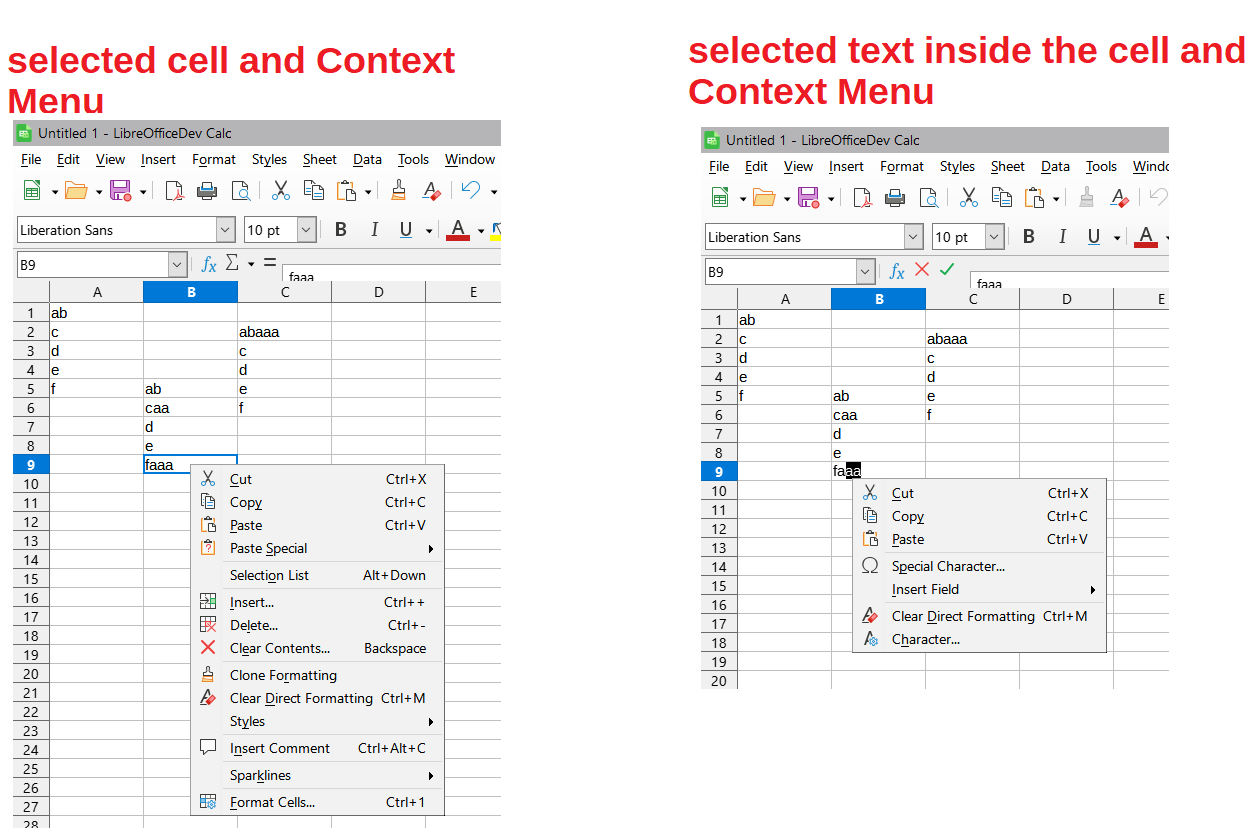Viewport: 1260px width, 837px height.
Task: Choose Insert... in left context menu
Action: coord(317,602)
